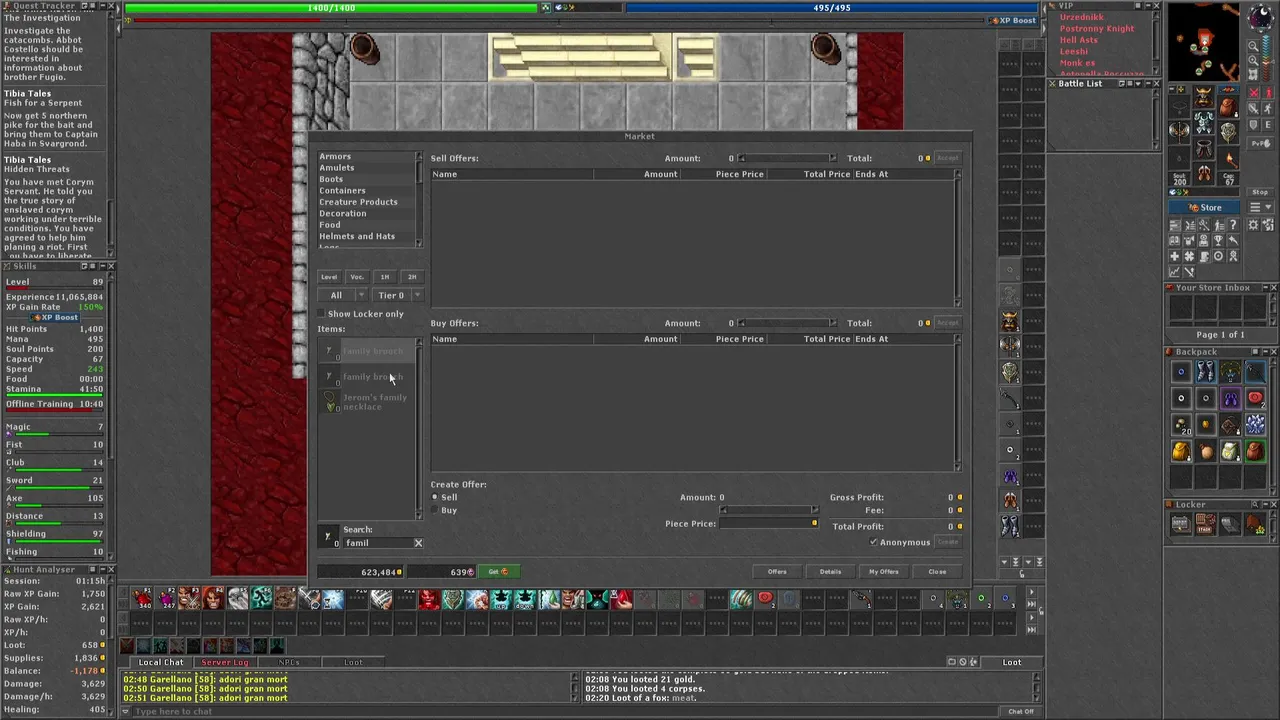
Task: Select the Buy radio button under Create Offer
Action: pyautogui.click(x=435, y=510)
